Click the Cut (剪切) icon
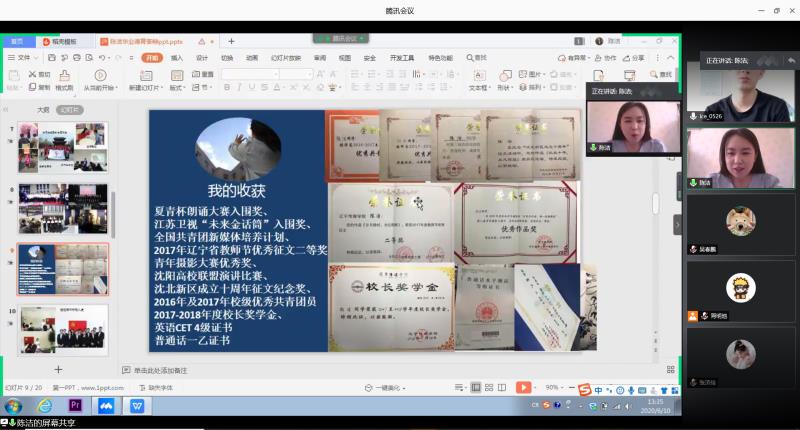The image size is (800, 430). pos(40,74)
